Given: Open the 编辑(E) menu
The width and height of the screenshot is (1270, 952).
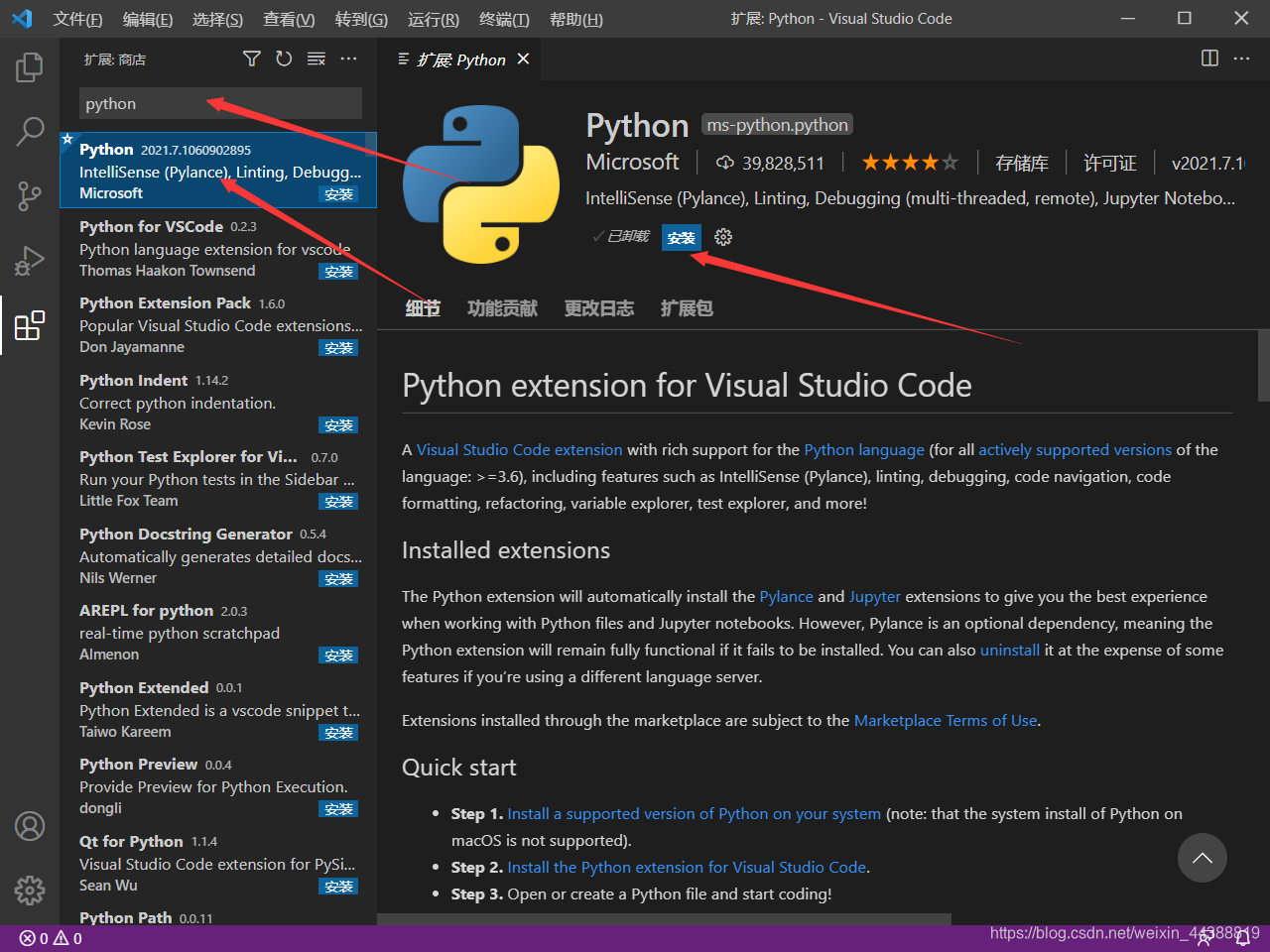Looking at the screenshot, I should click(147, 19).
